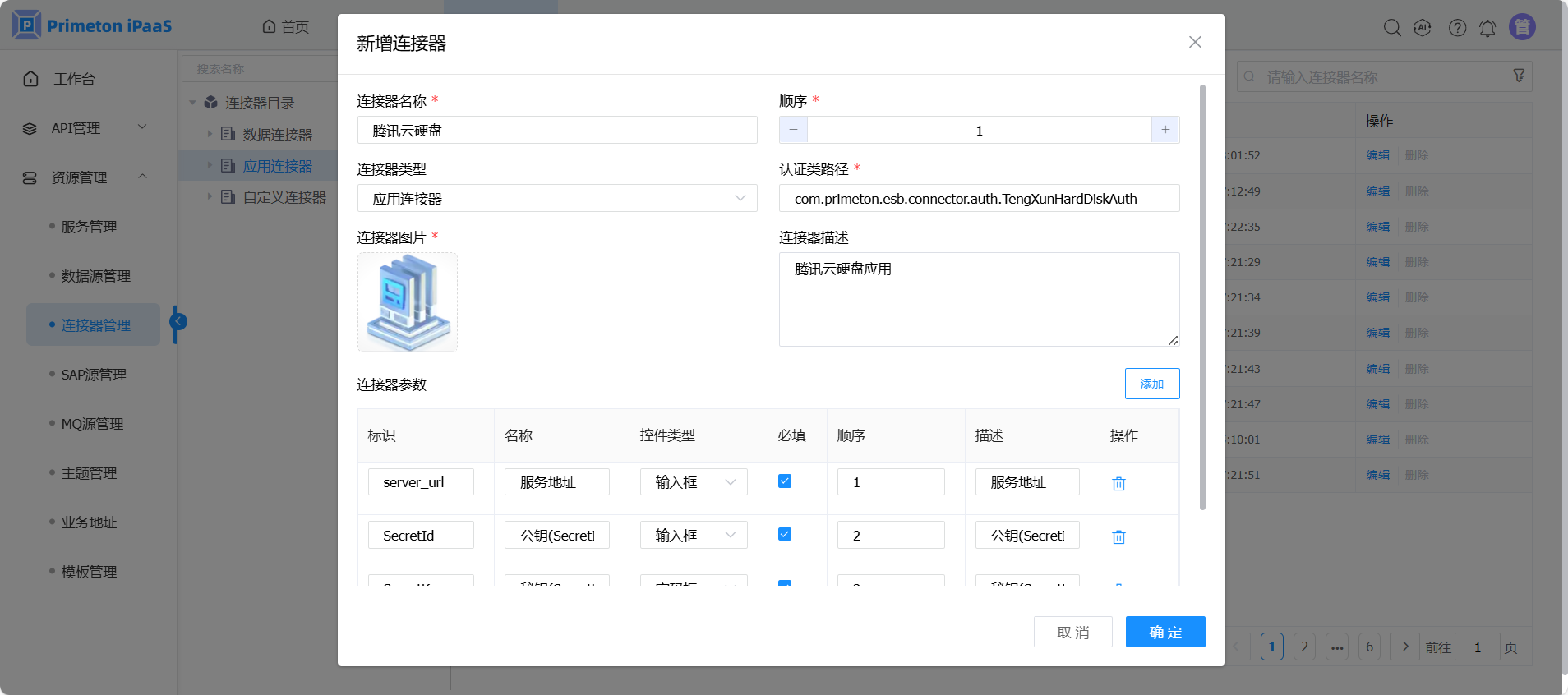The image size is (1568, 695).
Task: Open 控件类型 dropdown for SecretId row
Action: 694,536
